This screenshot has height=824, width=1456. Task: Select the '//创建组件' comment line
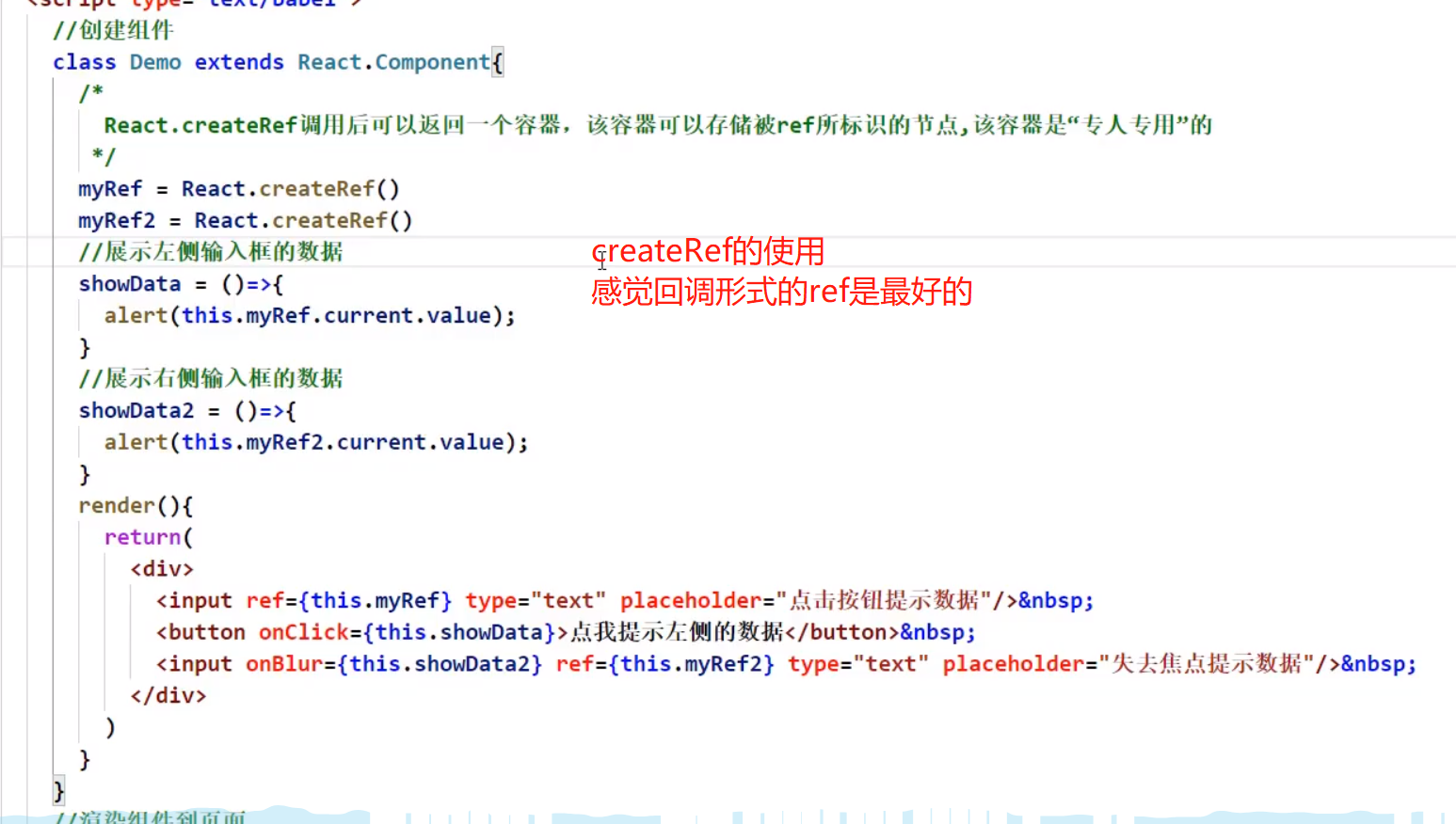pyautogui.click(x=113, y=30)
